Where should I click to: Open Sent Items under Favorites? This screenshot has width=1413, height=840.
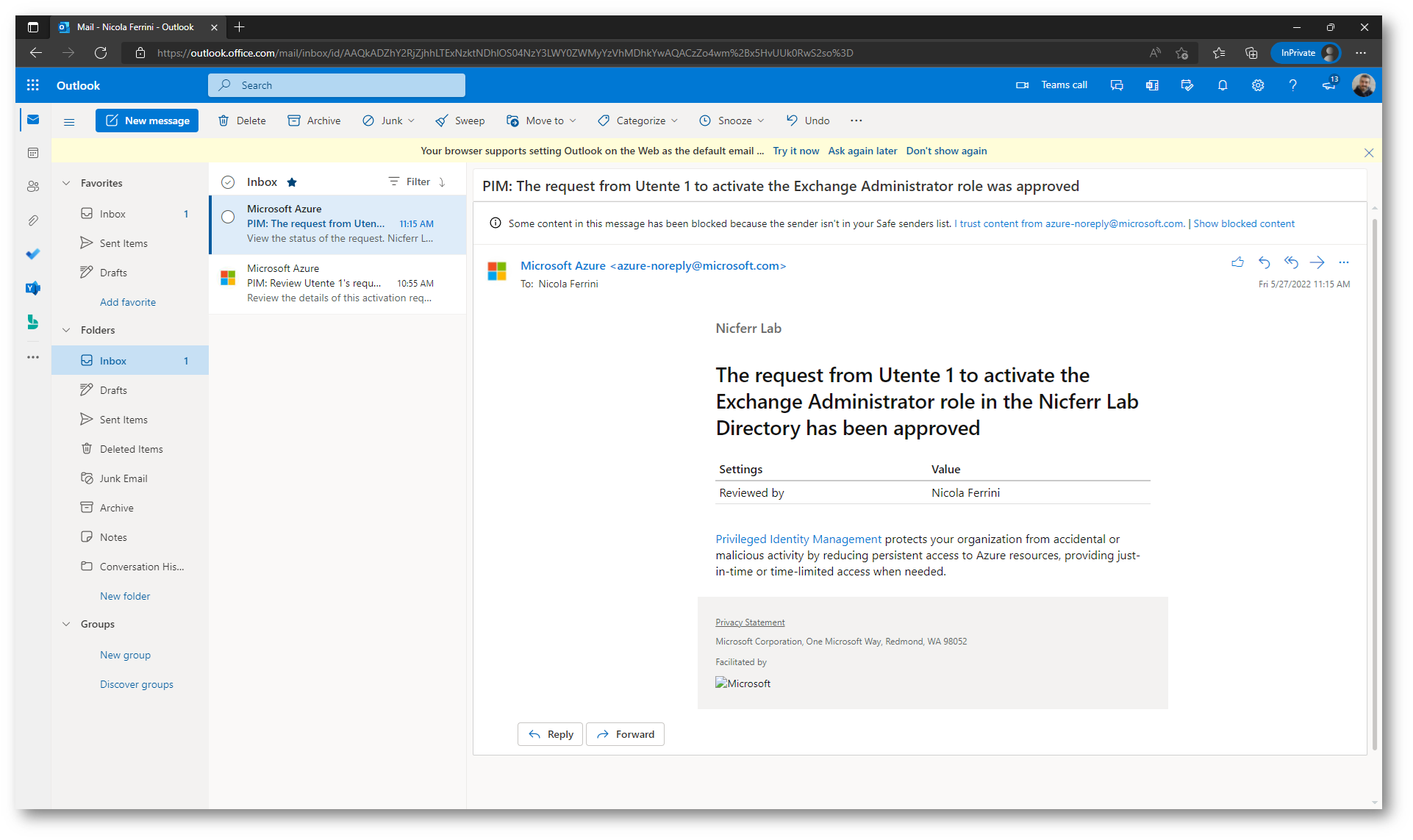130,243
